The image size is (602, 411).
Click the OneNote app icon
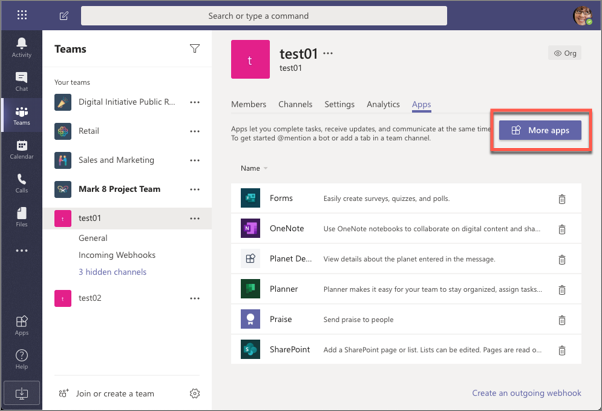[x=250, y=228]
